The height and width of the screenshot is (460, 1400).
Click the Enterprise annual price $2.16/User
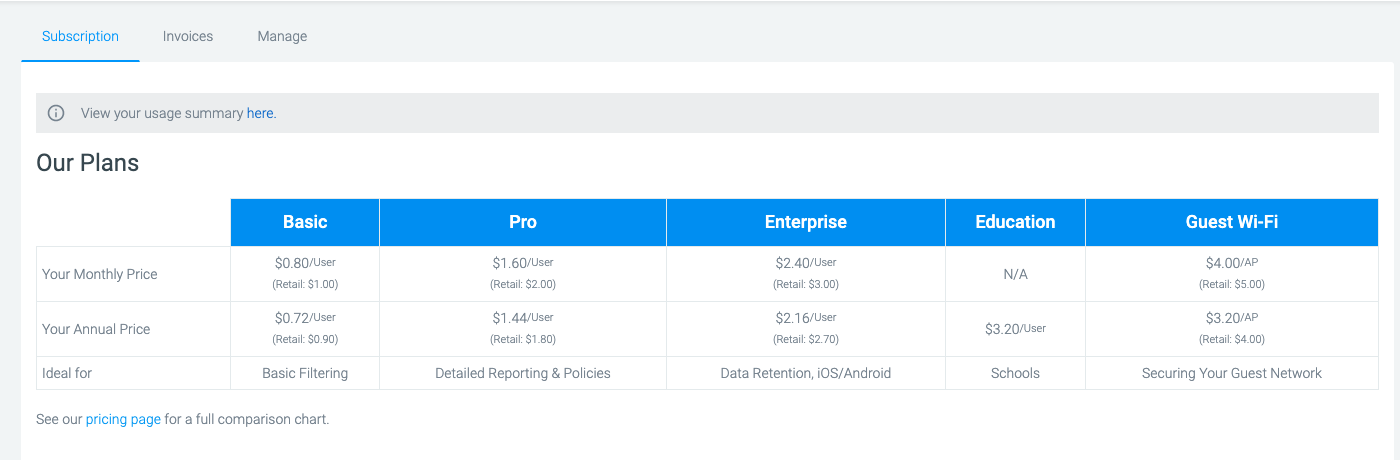(806, 318)
